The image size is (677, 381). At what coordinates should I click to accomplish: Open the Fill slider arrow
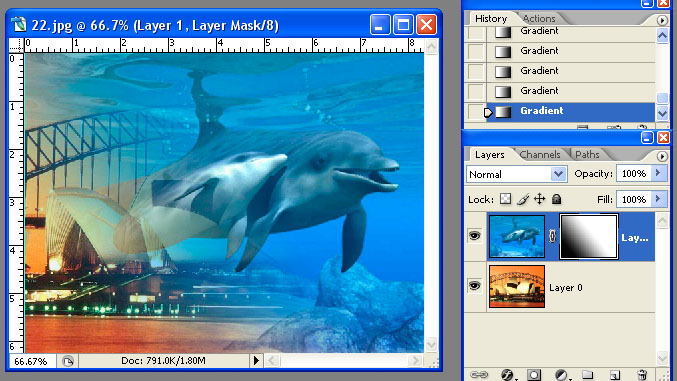click(x=658, y=199)
